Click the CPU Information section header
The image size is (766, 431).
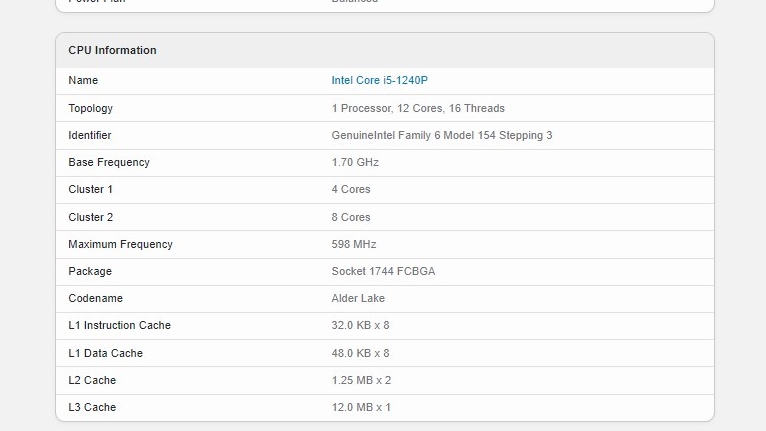point(112,50)
